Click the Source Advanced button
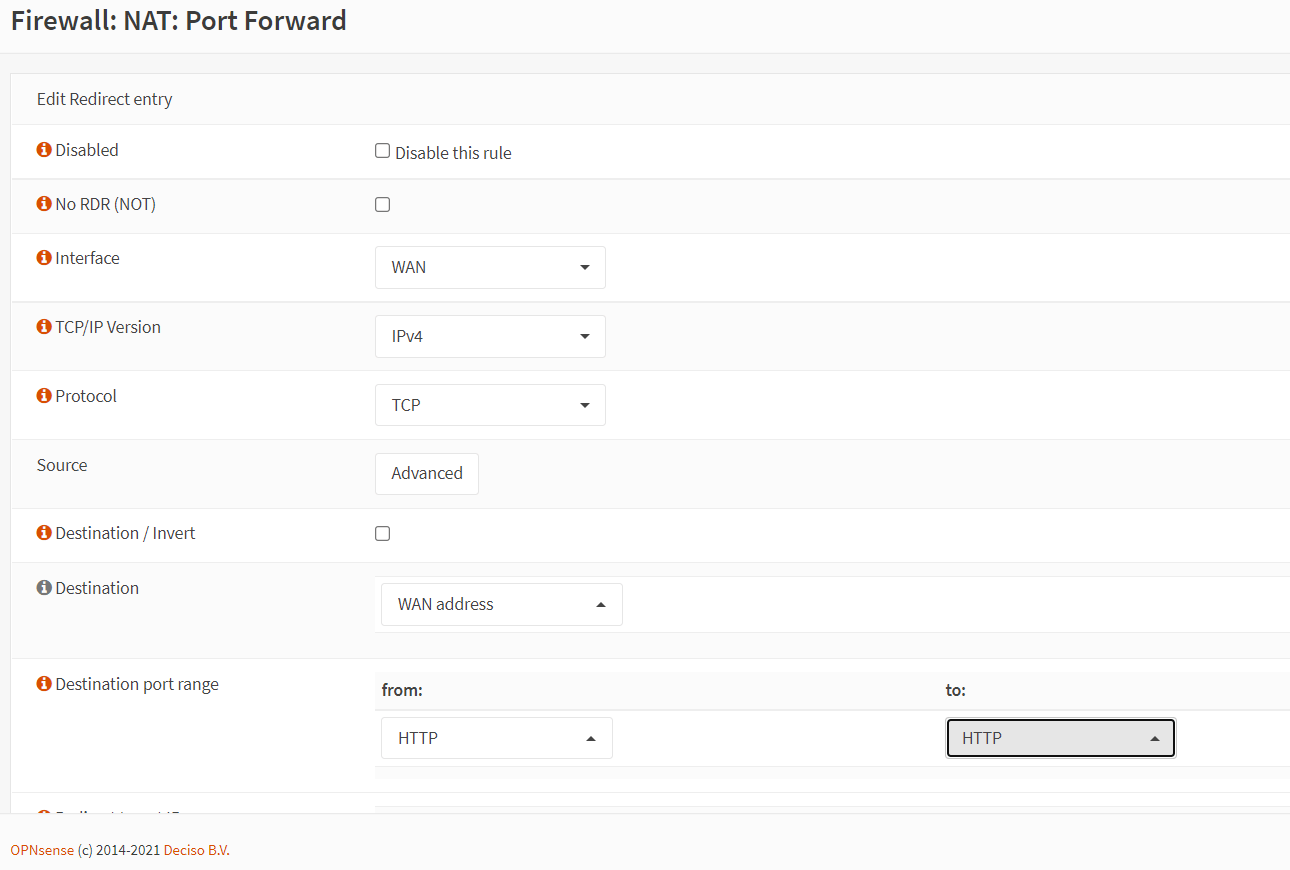 [x=427, y=474]
